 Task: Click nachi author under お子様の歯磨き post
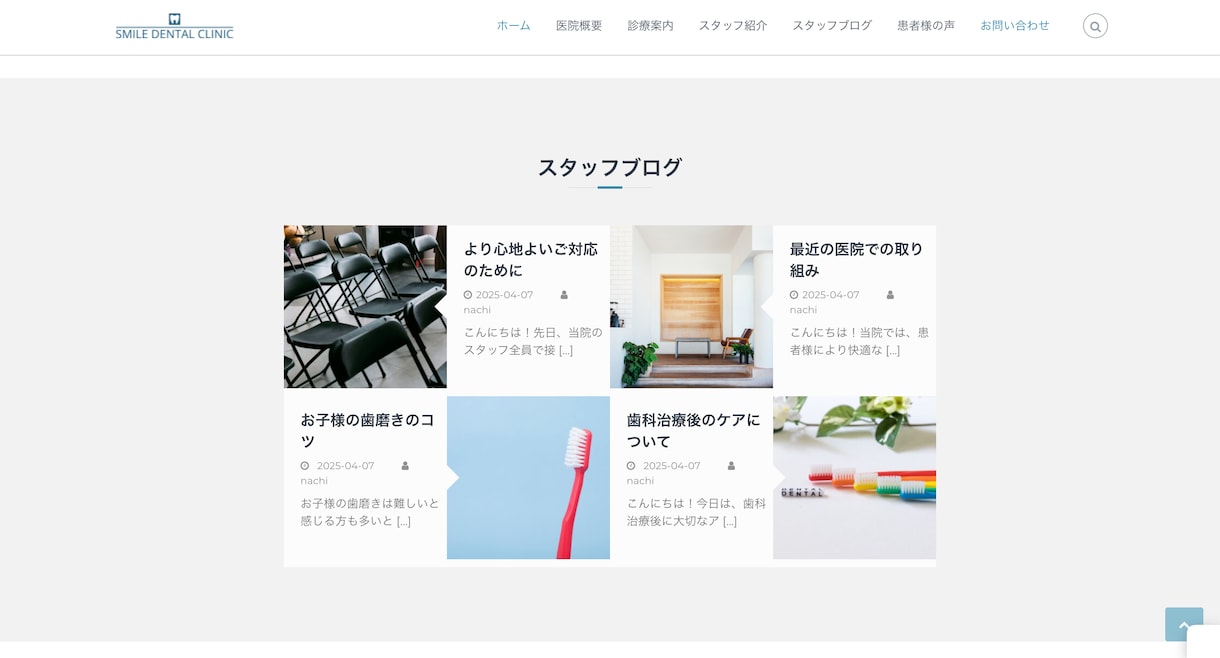pyautogui.click(x=314, y=481)
